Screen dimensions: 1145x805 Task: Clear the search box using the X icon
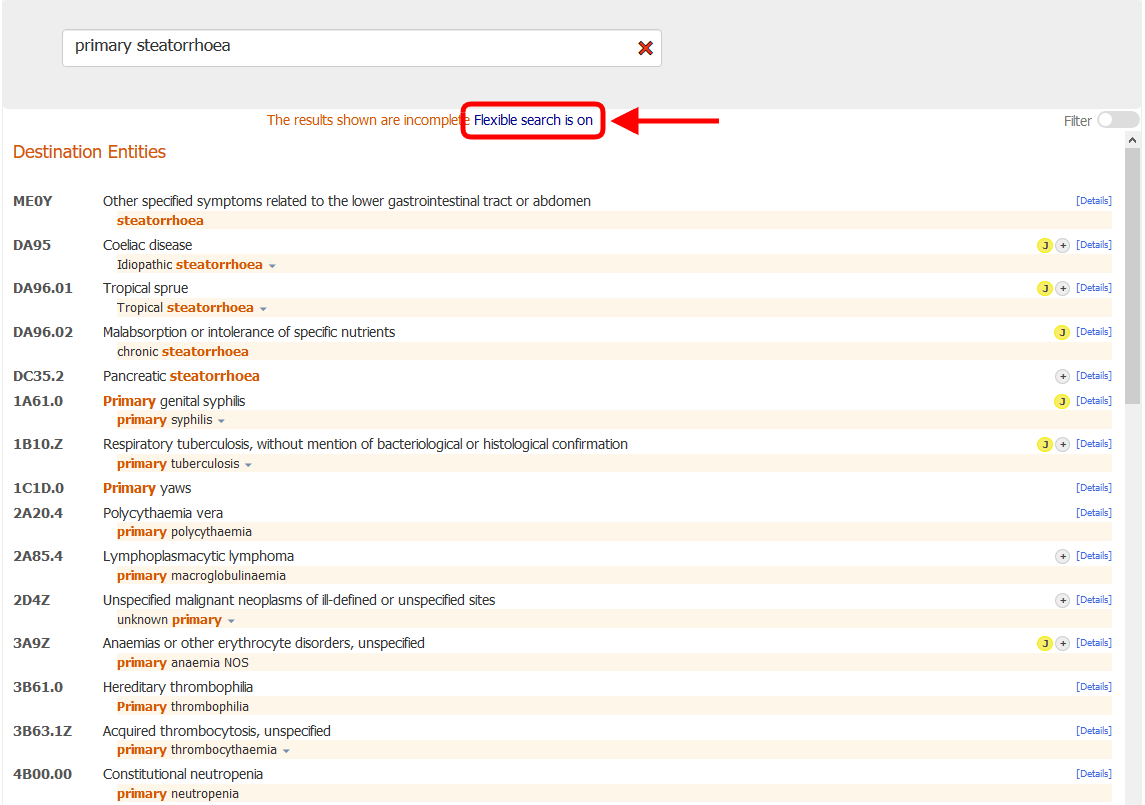[645, 47]
